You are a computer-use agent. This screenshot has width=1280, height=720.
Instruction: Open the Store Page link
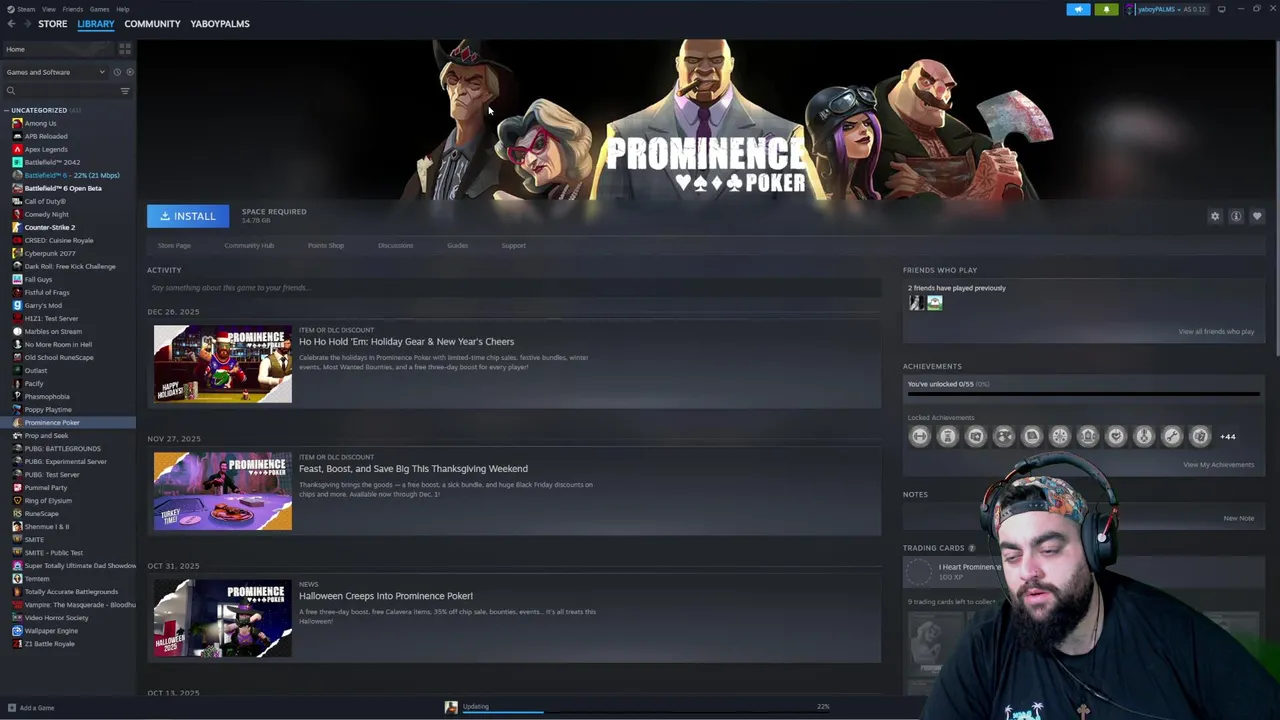174,245
